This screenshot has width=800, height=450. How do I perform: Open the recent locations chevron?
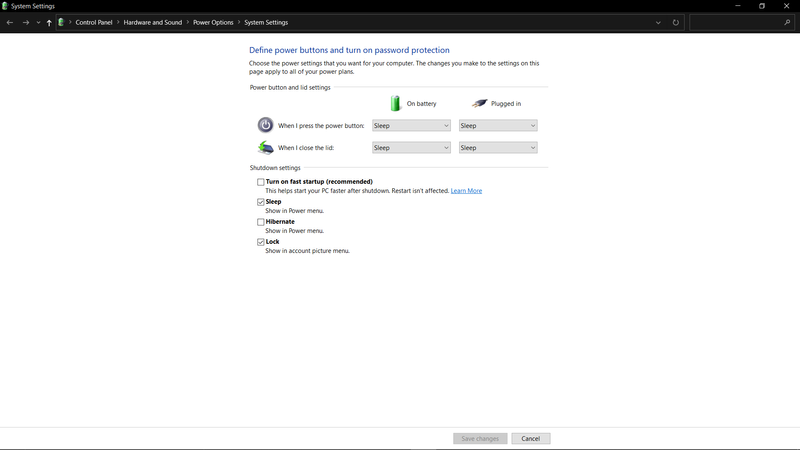point(38,22)
